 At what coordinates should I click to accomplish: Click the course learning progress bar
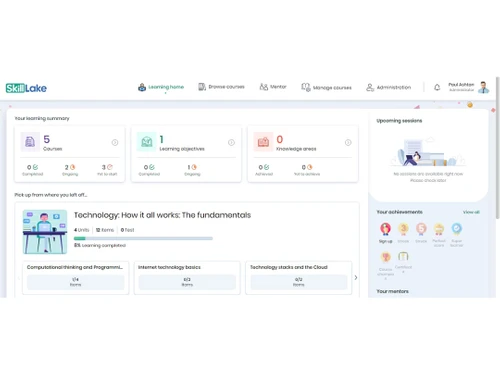143,238
